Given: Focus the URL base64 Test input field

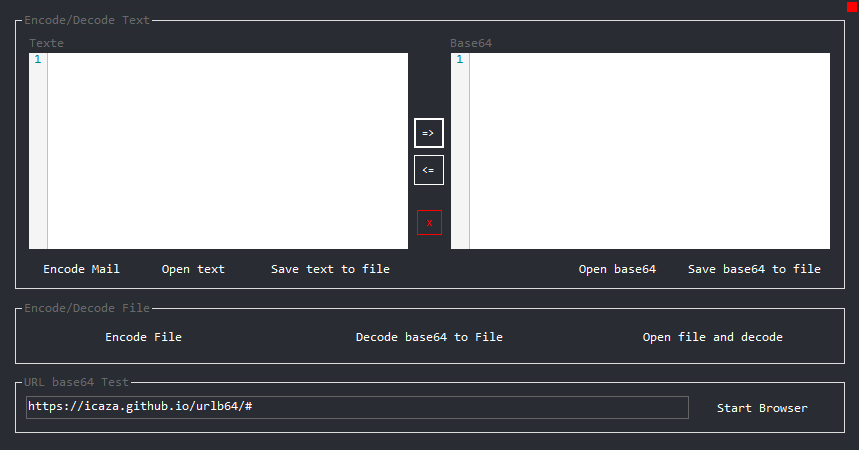Looking at the screenshot, I should point(357,407).
